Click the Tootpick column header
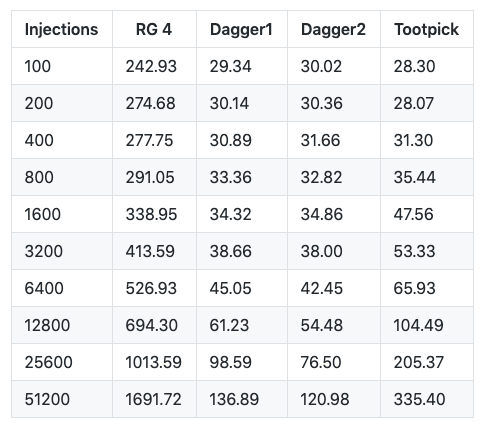 point(427,29)
